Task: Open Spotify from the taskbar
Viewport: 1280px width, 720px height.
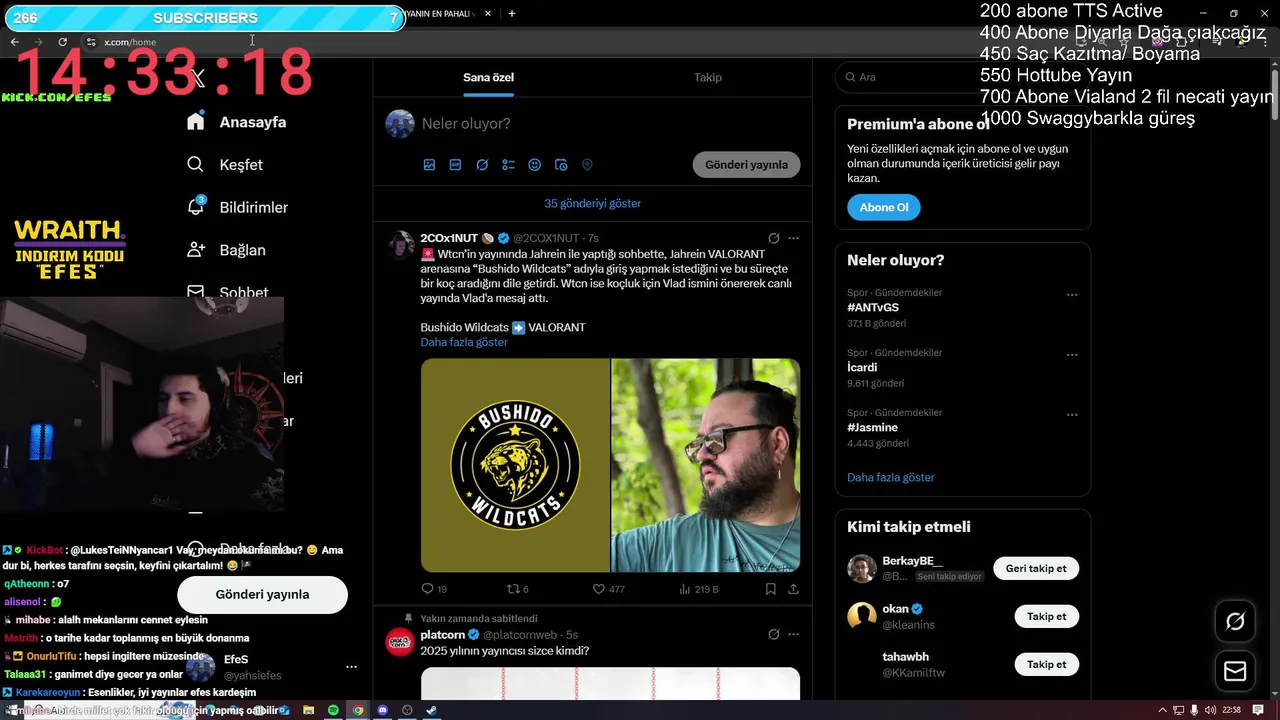Action: pyautogui.click(x=334, y=710)
